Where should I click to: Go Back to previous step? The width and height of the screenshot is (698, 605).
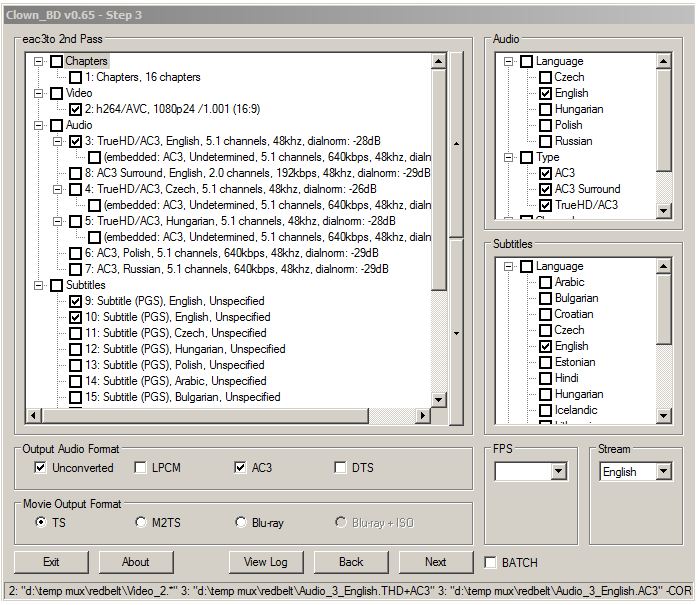[351, 563]
